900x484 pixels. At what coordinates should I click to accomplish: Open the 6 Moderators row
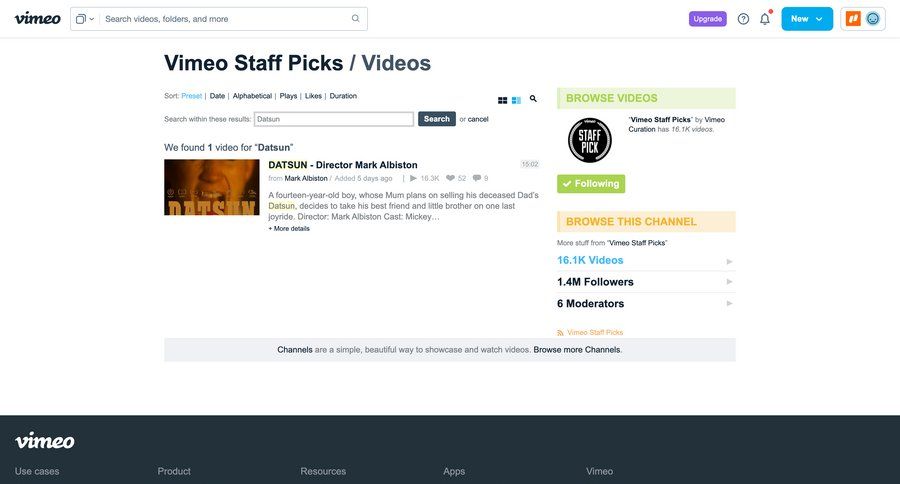646,304
